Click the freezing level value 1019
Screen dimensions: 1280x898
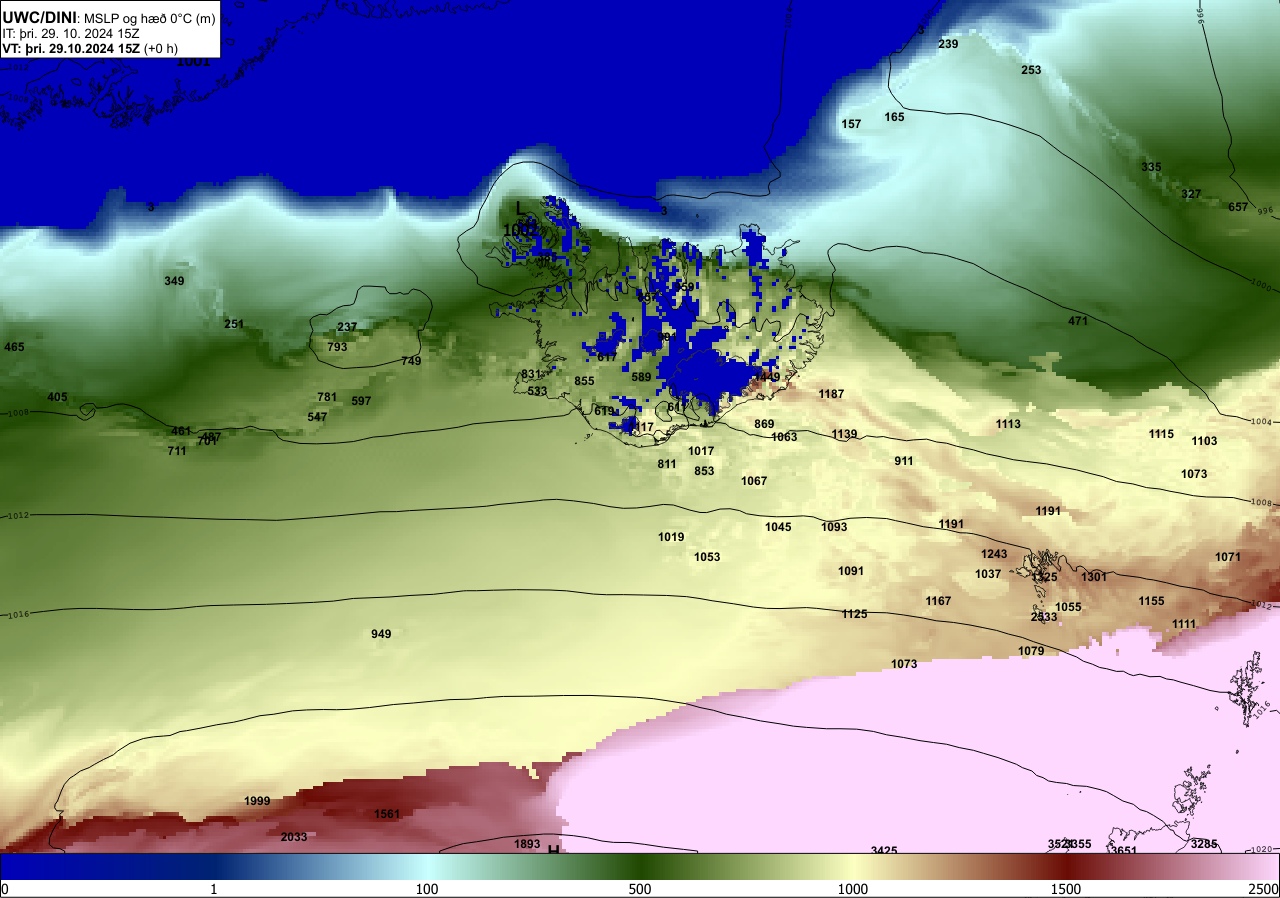(671, 537)
